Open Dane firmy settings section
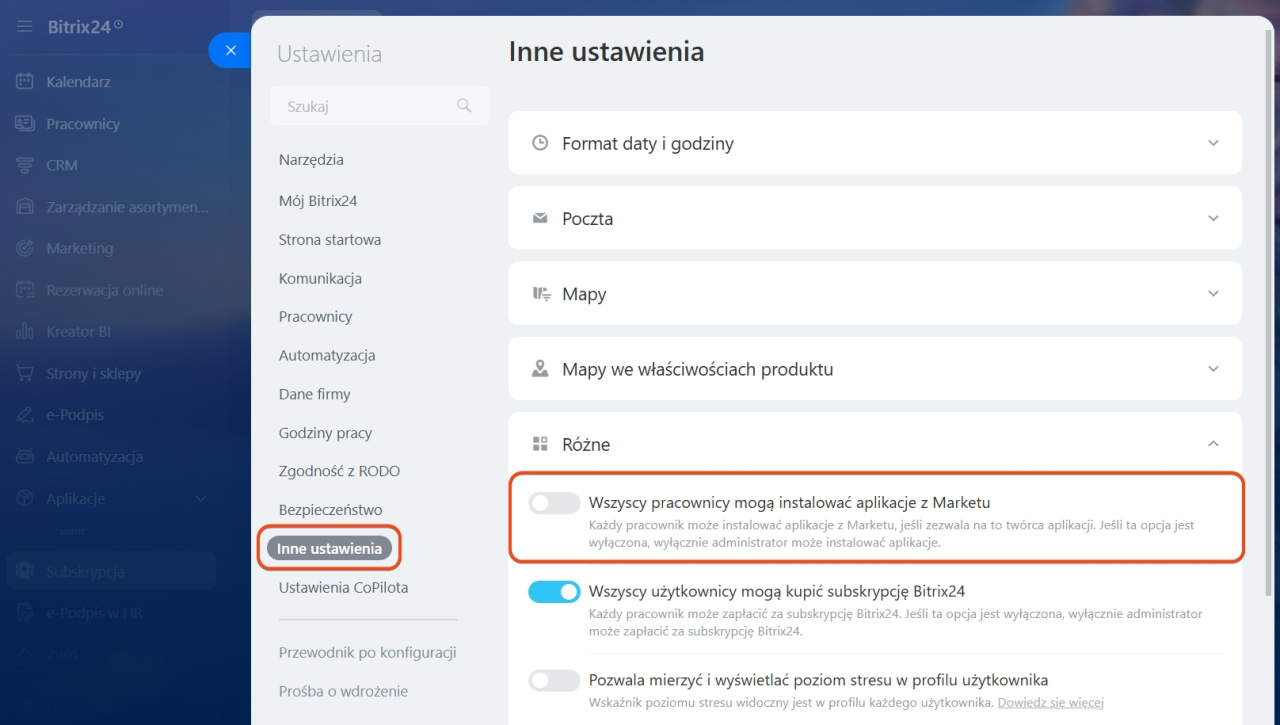 (x=315, y=395)
